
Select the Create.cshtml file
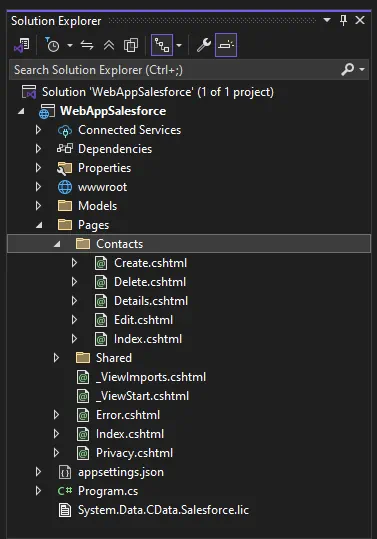click(x=150, y=263)
